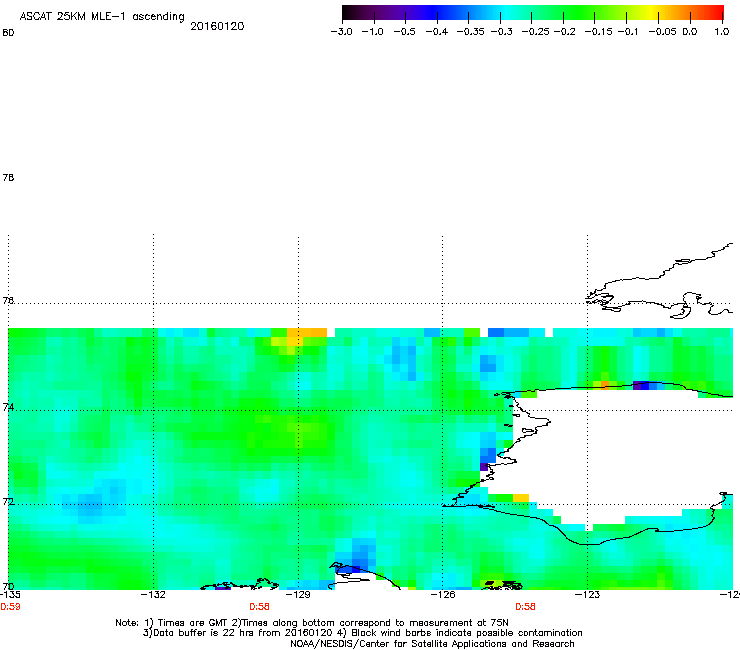Viewport: 740px width, 650px height.
Task: Click the "74" latitude axis label
Action: [8, 407]
